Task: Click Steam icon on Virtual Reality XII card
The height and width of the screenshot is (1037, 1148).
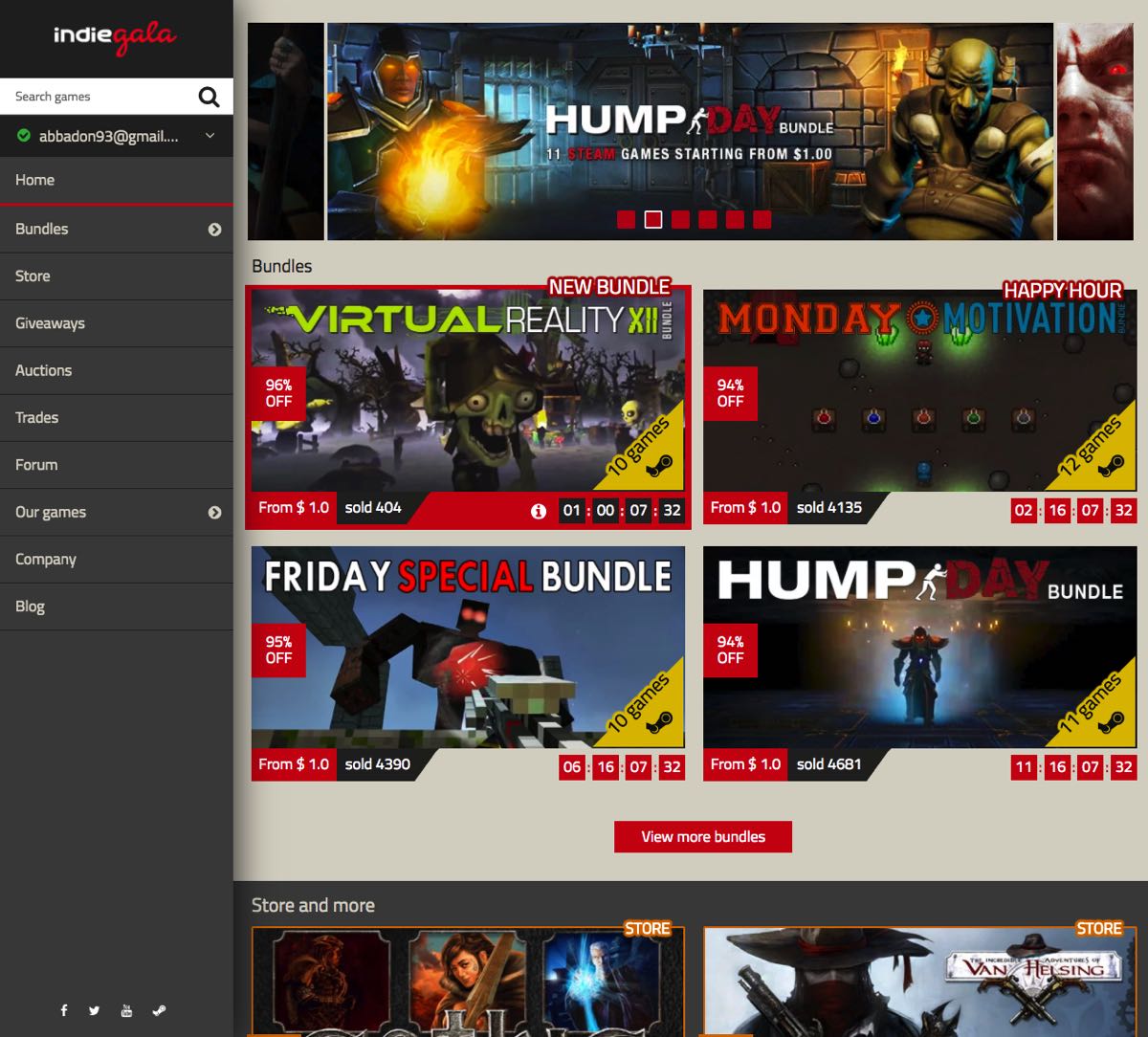Action: click(x=660, y=465)
